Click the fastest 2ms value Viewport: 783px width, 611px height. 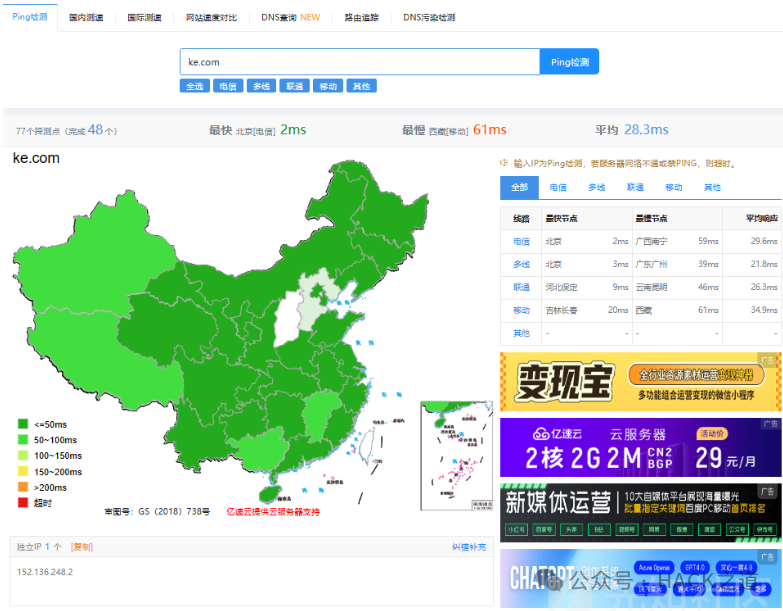293,130
